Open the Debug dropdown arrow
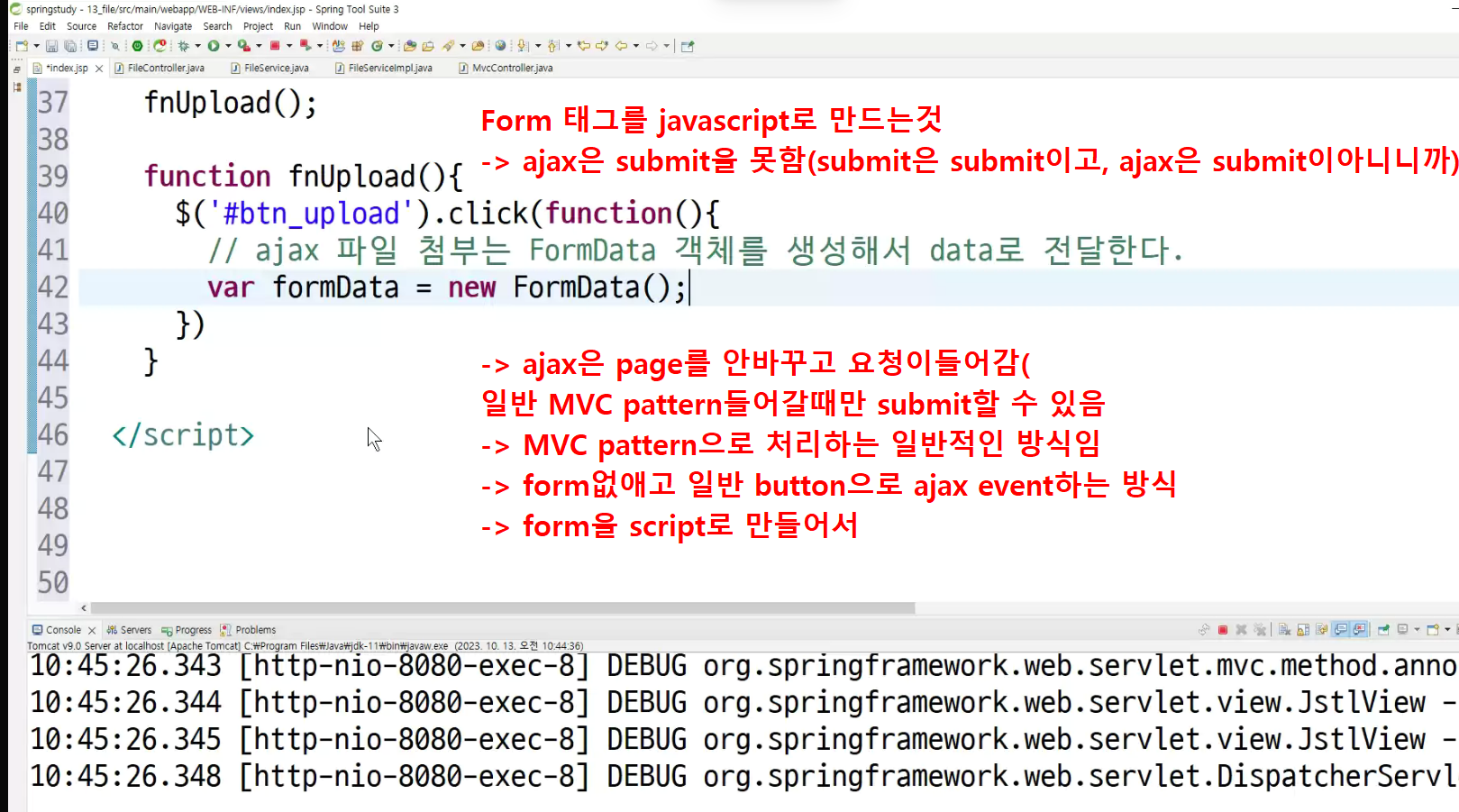Viewport: 1459px width, 812px height. click(197, 46)
